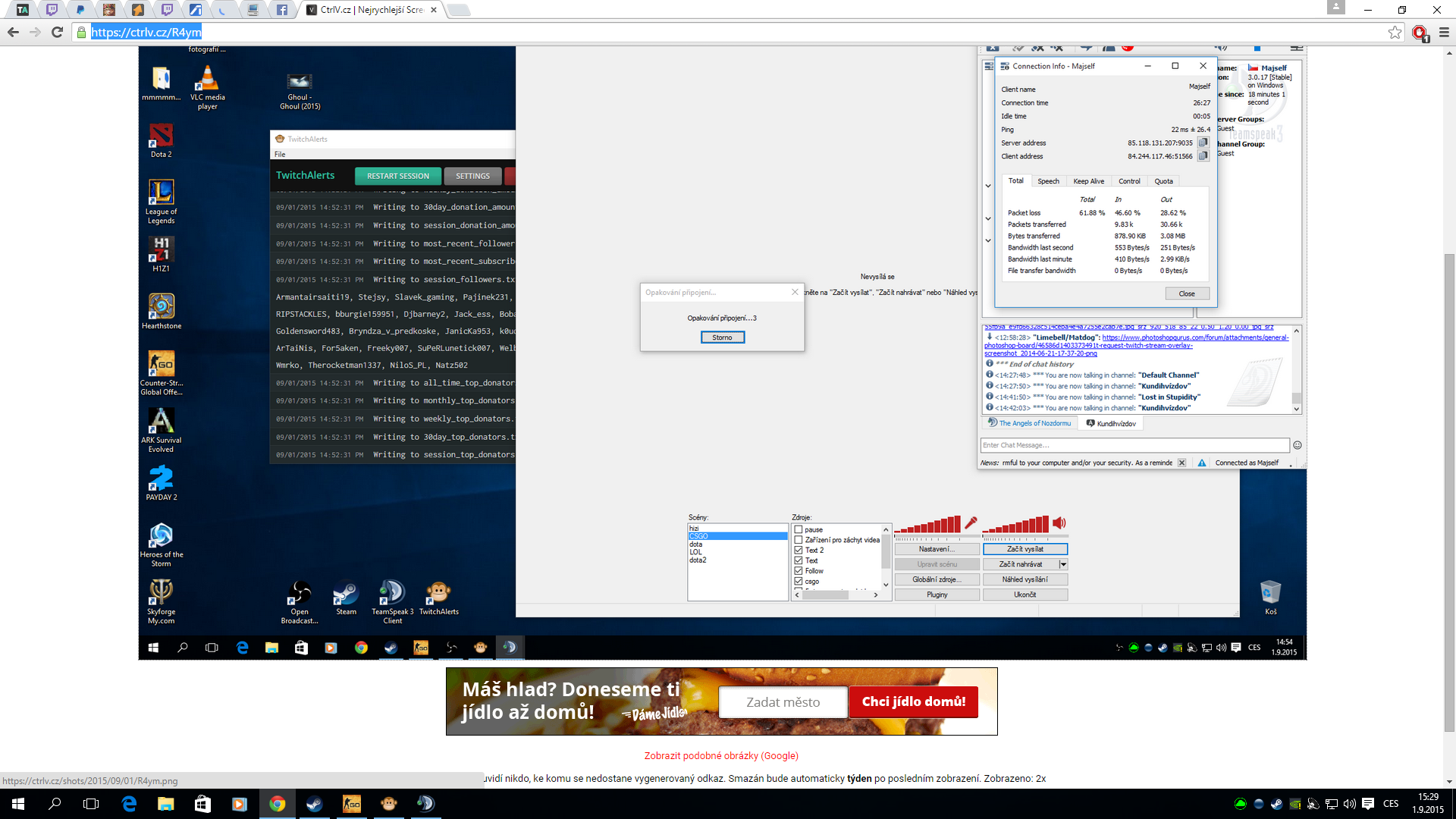Image resolution: width=1456 pixels, height=819 pixels.
Task: Click the Chci jídlo domů! button
Action: click(x=913, y=701)
